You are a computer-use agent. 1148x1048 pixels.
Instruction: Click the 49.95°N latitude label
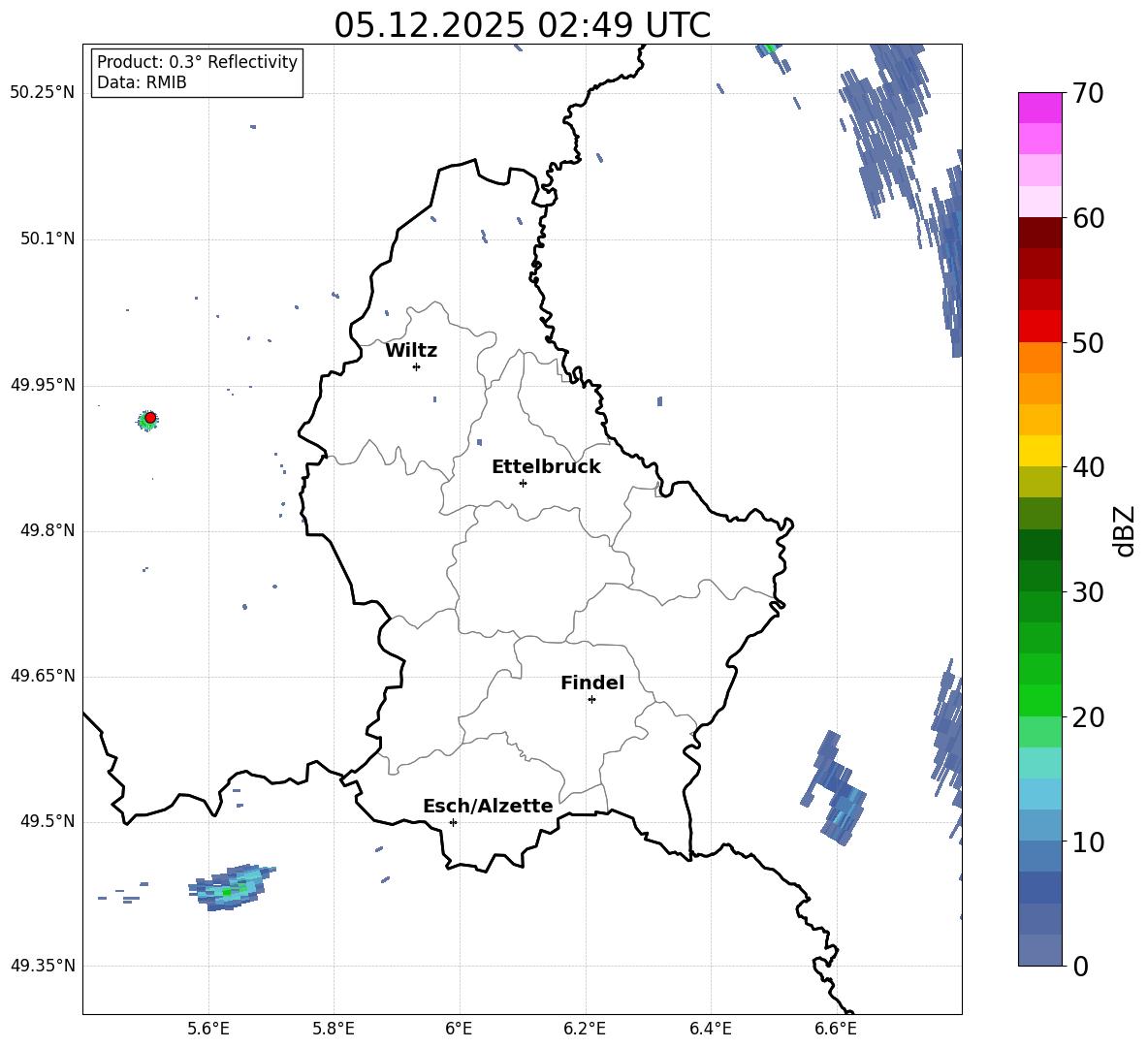[43, 385]
